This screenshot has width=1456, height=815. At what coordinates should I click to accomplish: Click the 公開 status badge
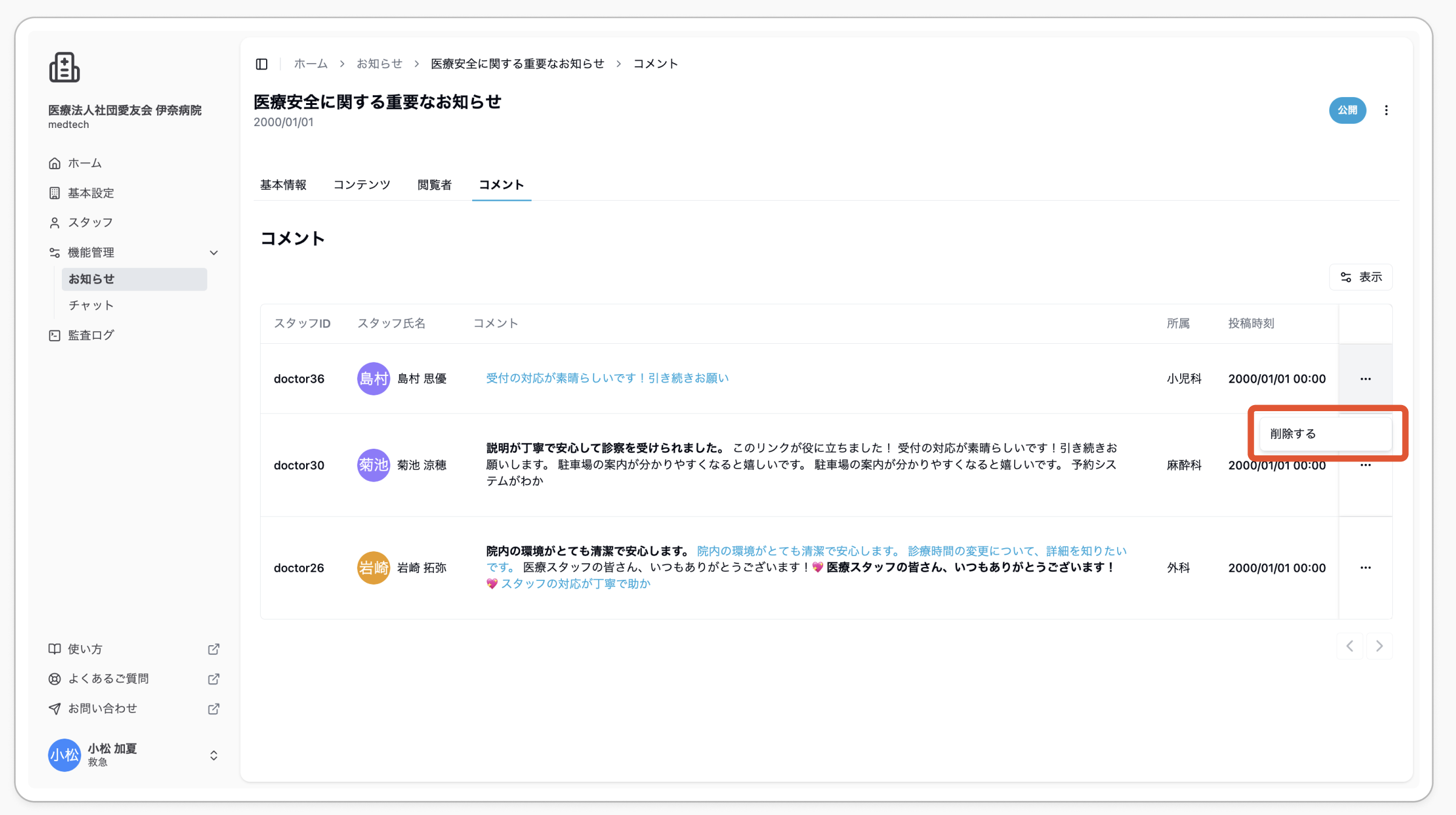coord(1347,110)
